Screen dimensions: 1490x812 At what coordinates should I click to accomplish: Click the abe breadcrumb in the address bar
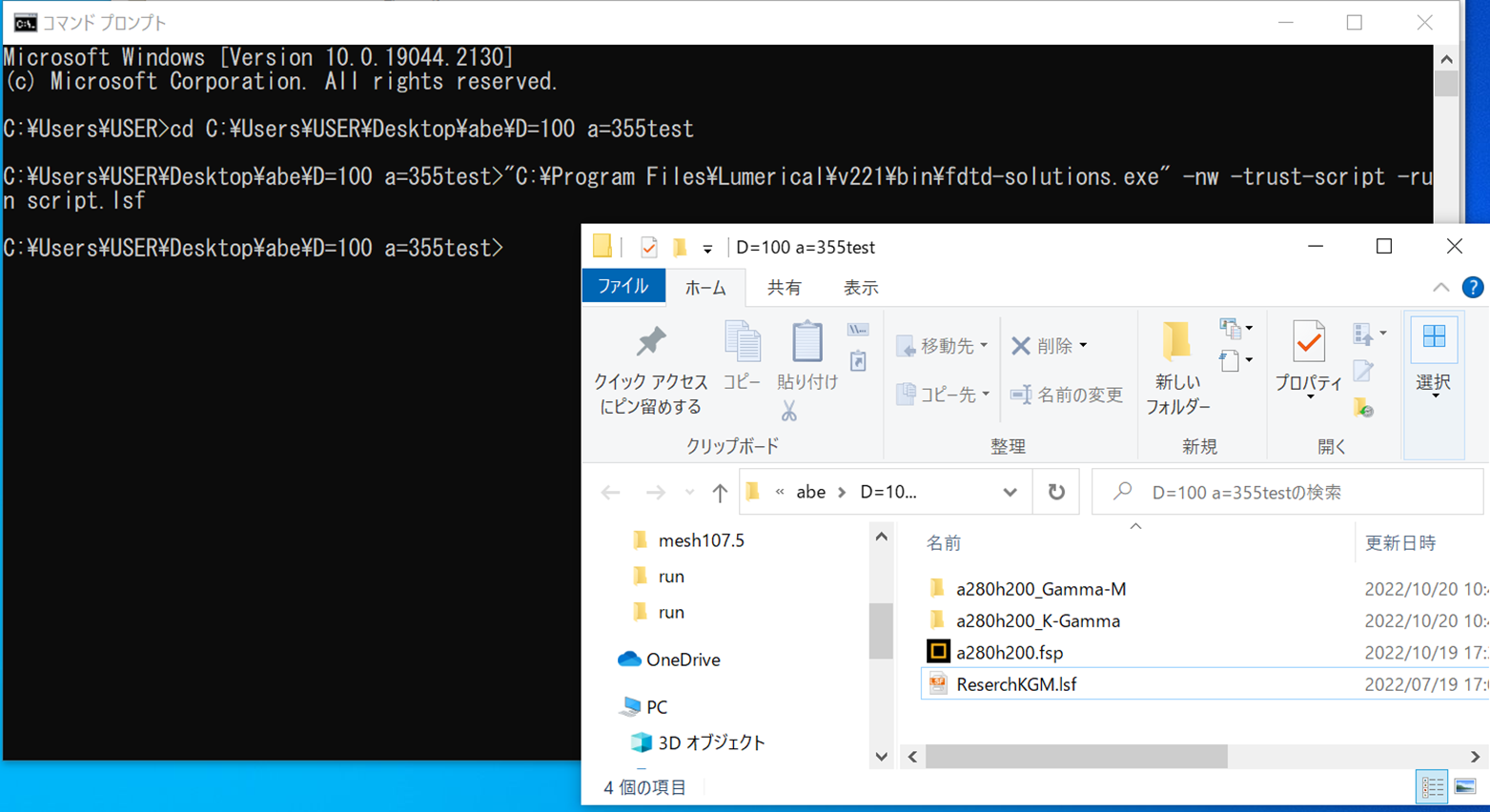pos(810,492)
